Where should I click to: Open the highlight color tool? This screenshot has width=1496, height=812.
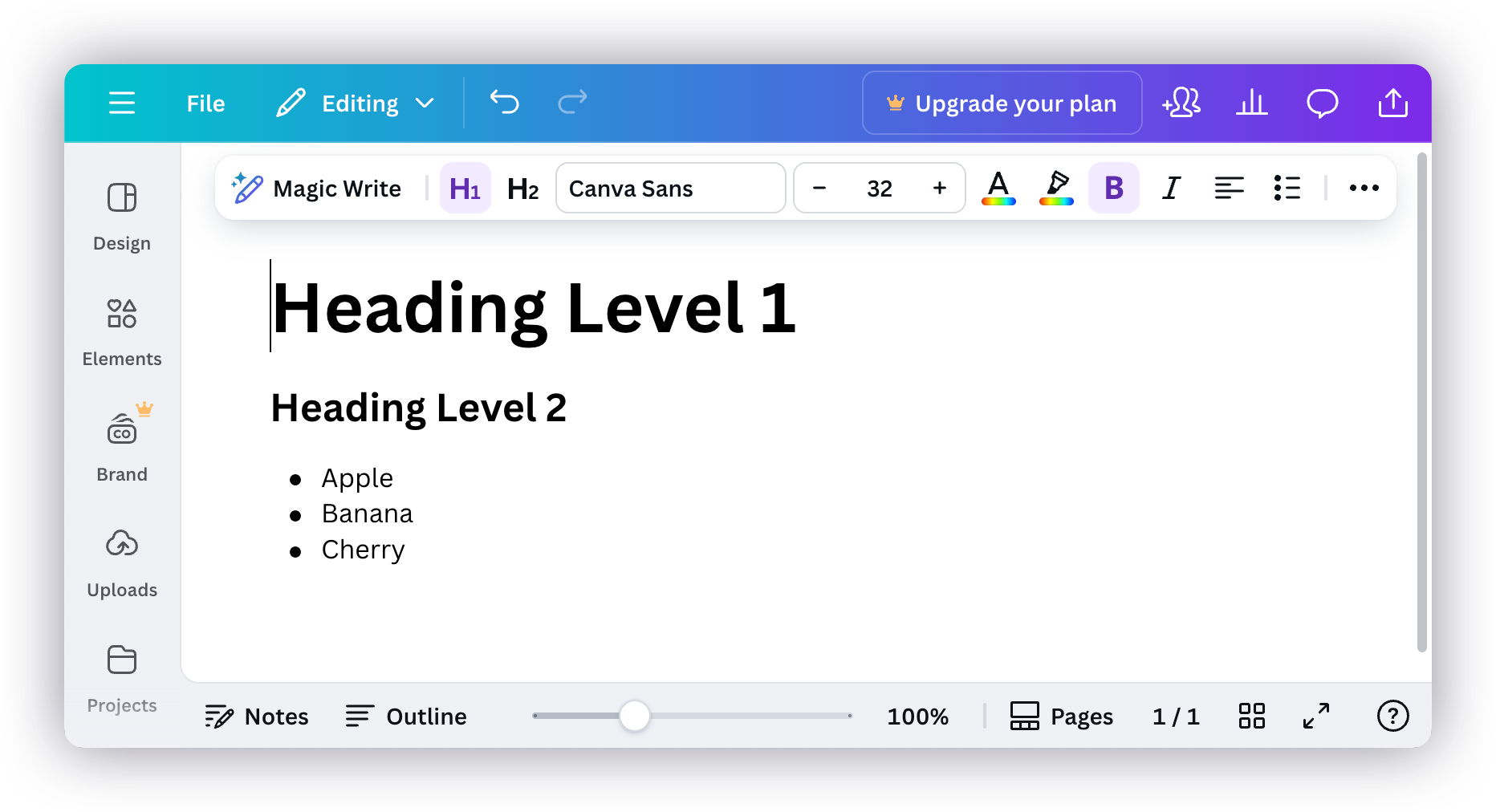coord(1055,188)
